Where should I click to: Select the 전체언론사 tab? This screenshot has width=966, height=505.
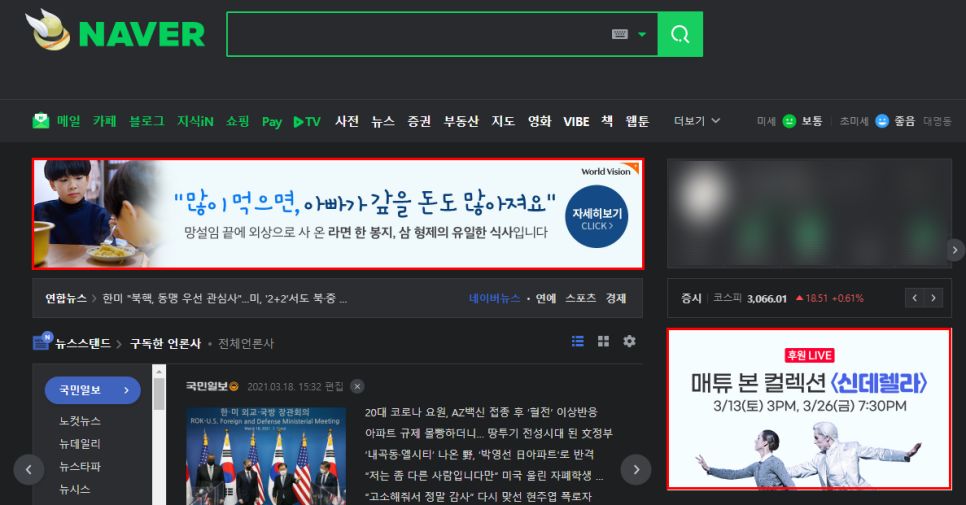click(246, 344)
